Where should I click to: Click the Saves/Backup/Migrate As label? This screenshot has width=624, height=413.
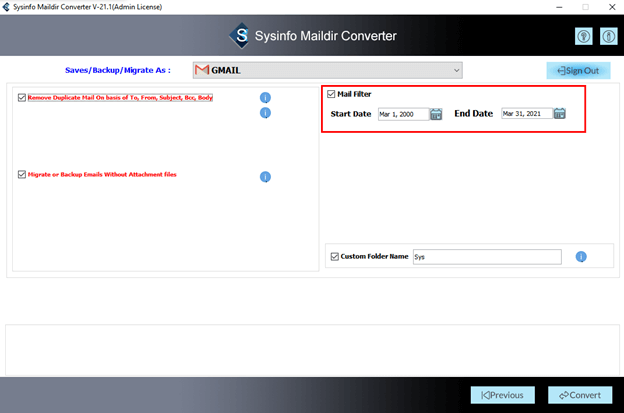(x=118, y=70)
